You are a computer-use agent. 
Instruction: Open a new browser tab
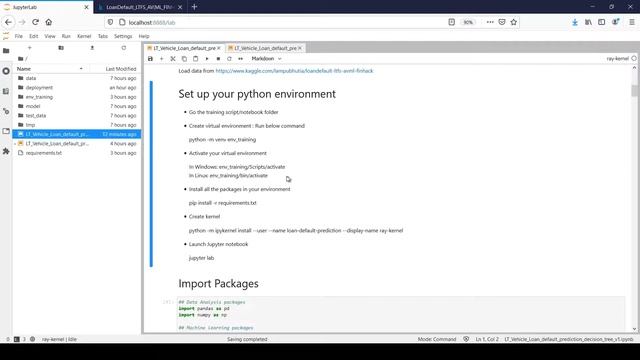[194, 7]
